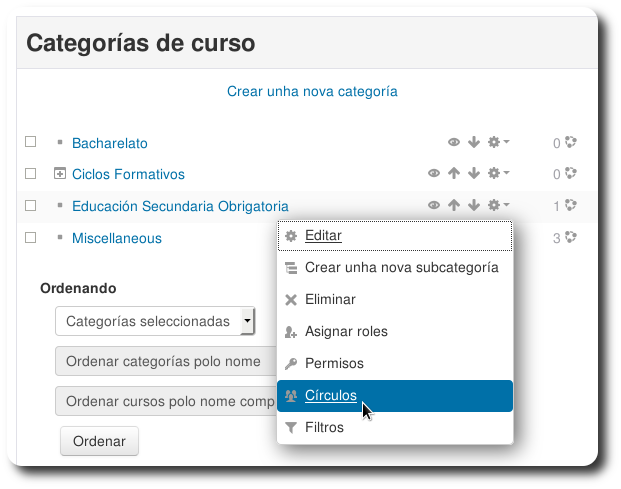
Task: Click the Editar gear icon
Action: point(291,236)
